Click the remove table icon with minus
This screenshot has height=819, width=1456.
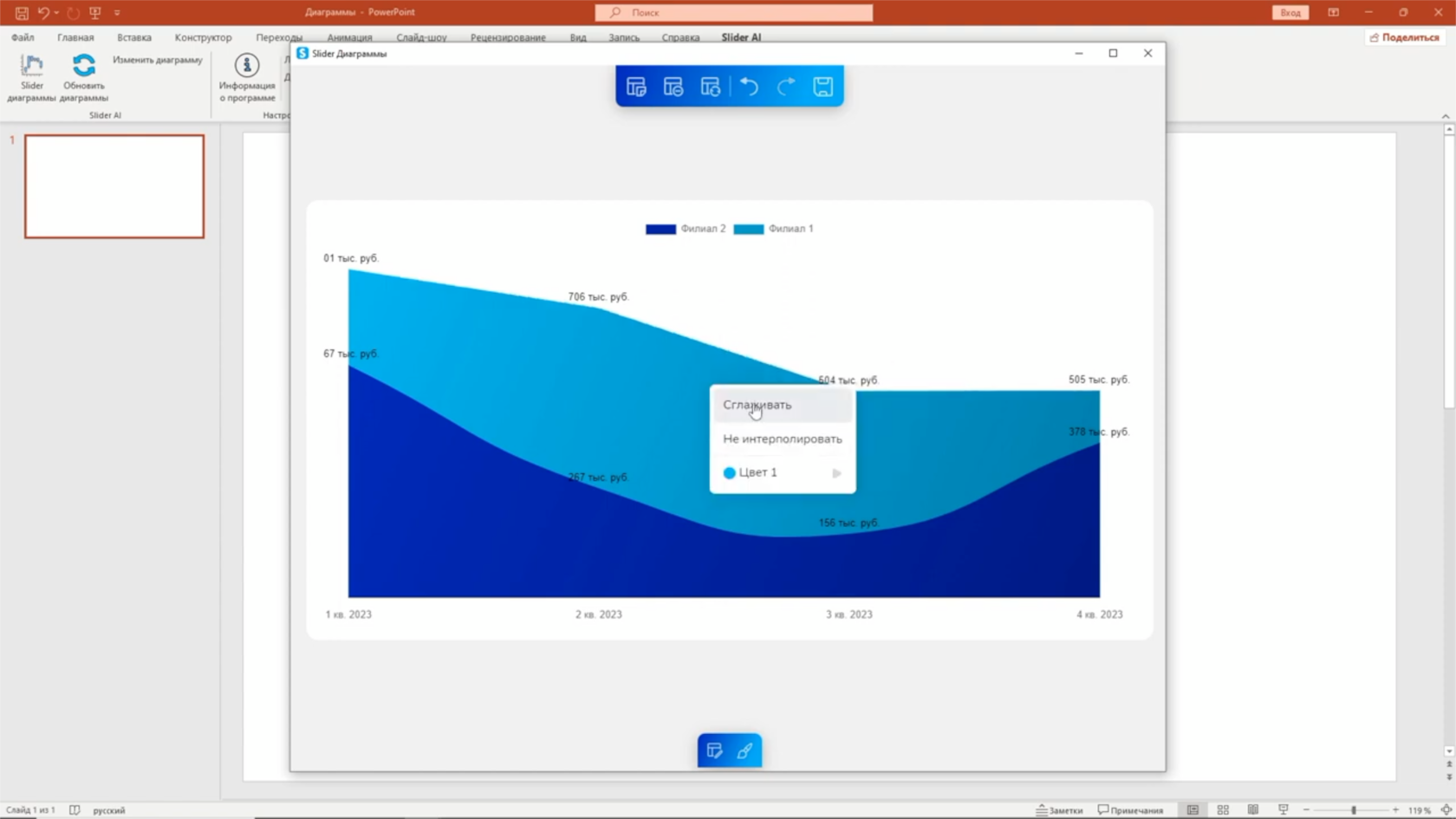tap(673, 87)
